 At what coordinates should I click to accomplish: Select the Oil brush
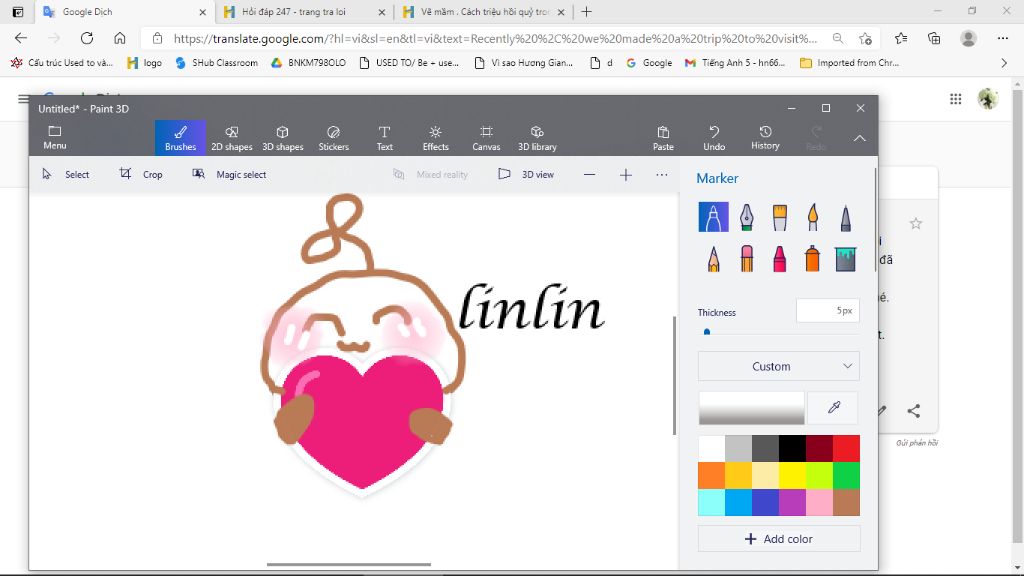(x=780, y=217)
